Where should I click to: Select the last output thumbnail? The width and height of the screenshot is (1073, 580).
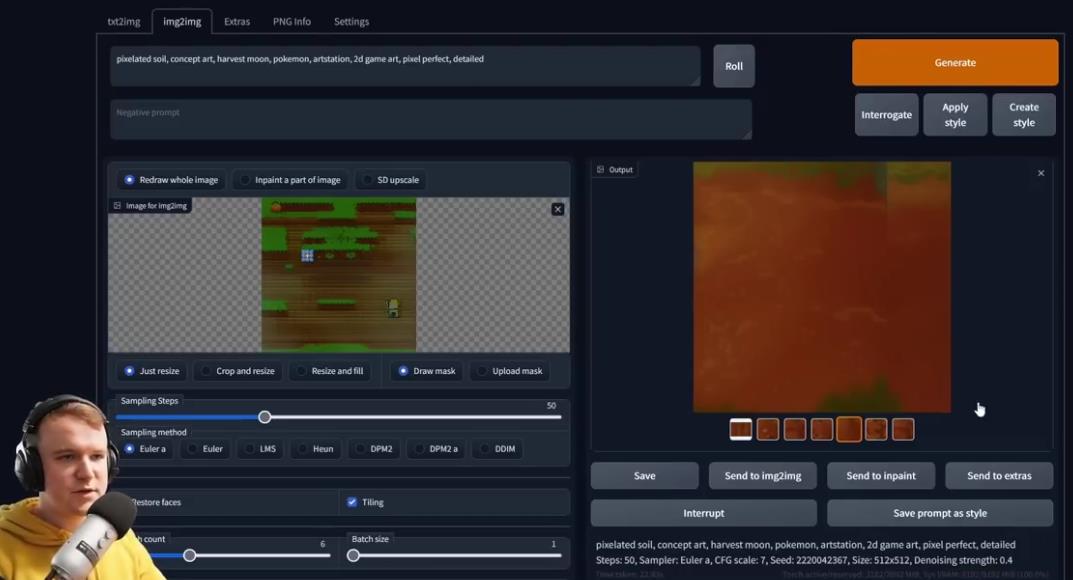(x=902, y=429)
